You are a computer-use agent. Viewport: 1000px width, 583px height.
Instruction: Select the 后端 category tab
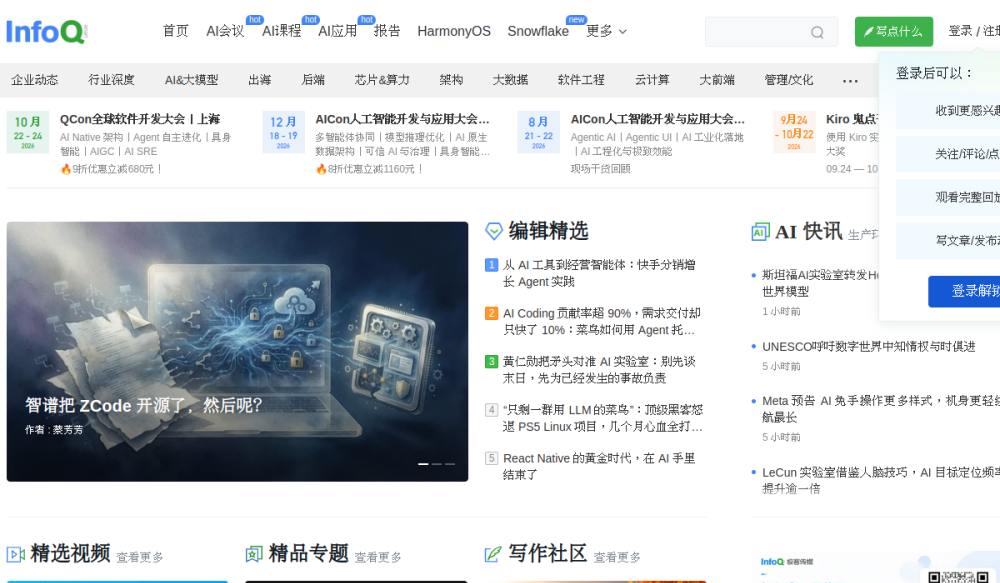pyautogui.click(x=313, y=80)
